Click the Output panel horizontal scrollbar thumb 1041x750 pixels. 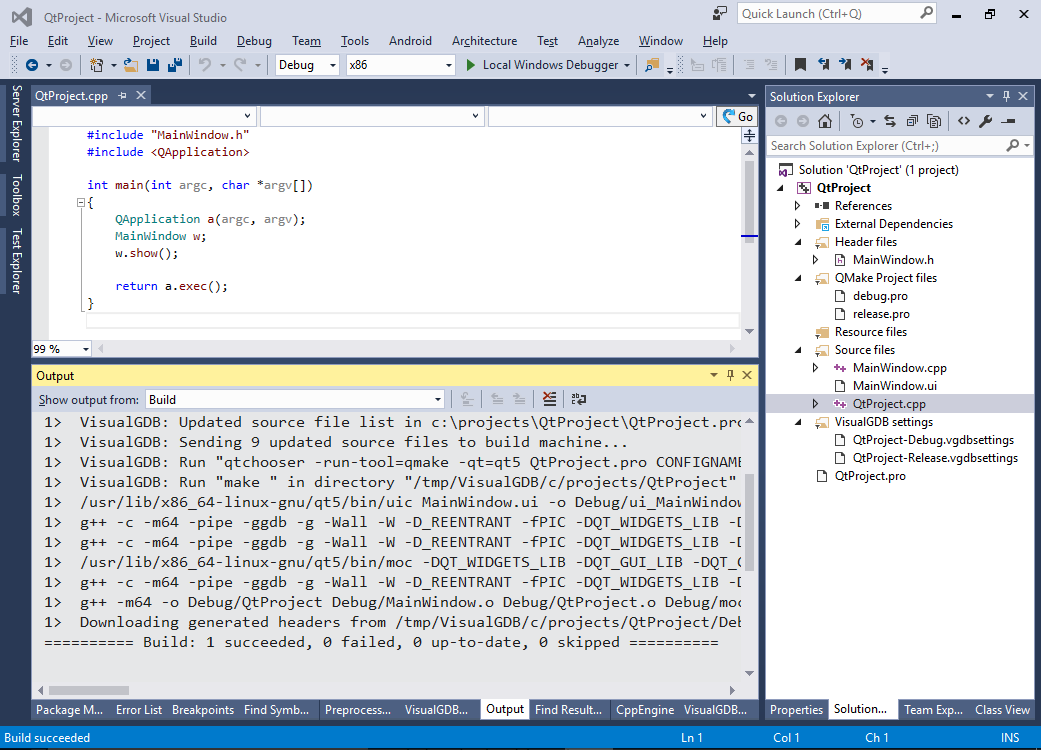coord(89,690)
